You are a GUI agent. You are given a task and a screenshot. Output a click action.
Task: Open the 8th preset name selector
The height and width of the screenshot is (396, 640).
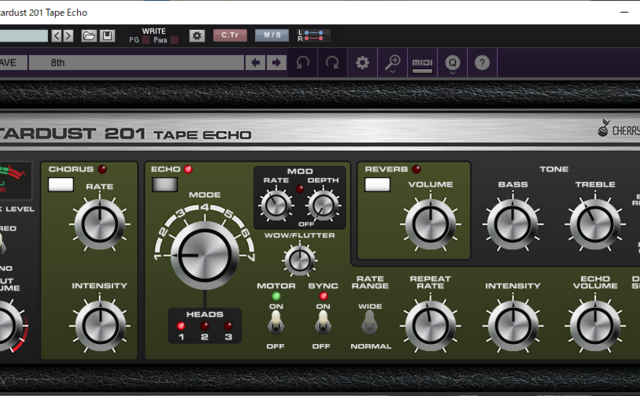(136, 62)
